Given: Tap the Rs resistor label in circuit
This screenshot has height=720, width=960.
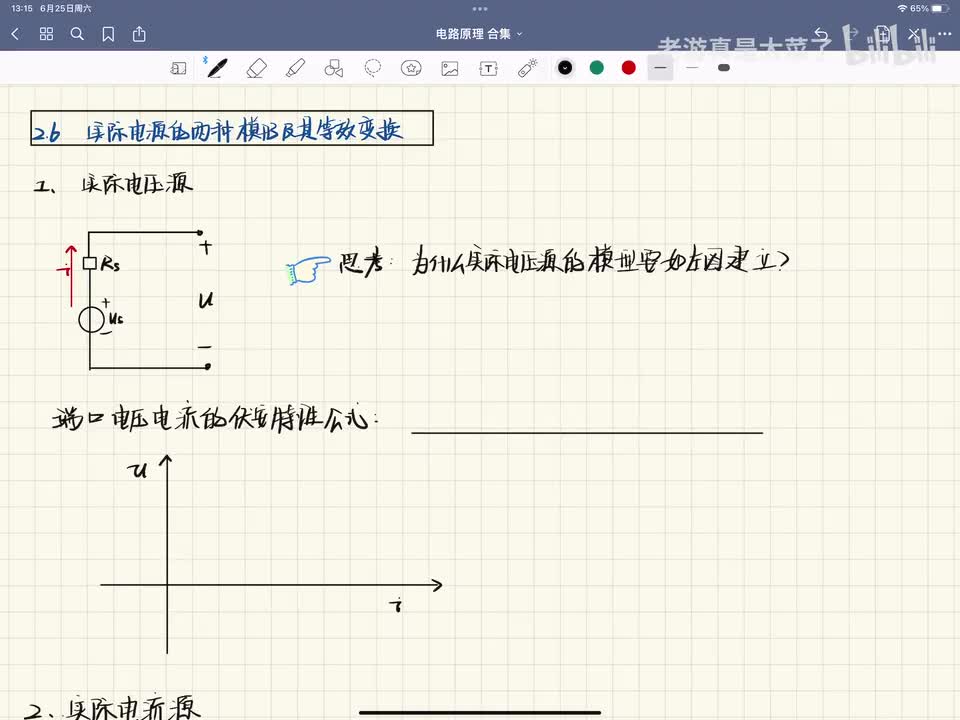Looking at the screenshot, I should [x=110, y=264].
